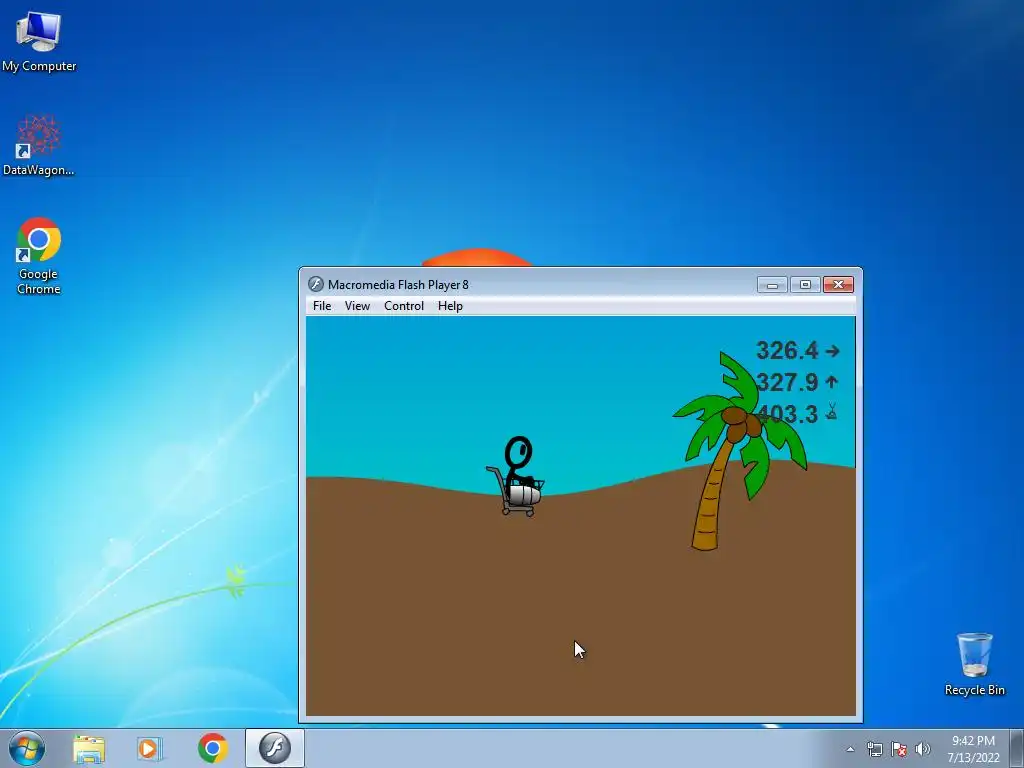Click the small cart icon beside 403.3
1024x768 pixels.
click(x=831, y=411)
